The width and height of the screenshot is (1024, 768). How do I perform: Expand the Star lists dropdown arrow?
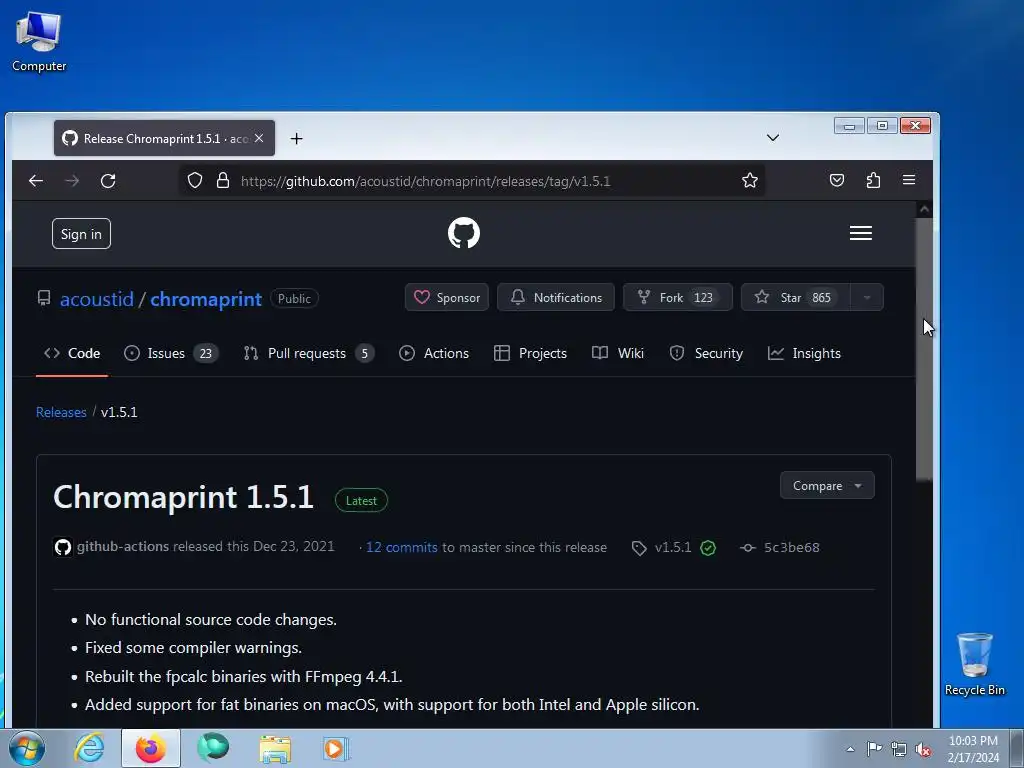tap(867, 297)
